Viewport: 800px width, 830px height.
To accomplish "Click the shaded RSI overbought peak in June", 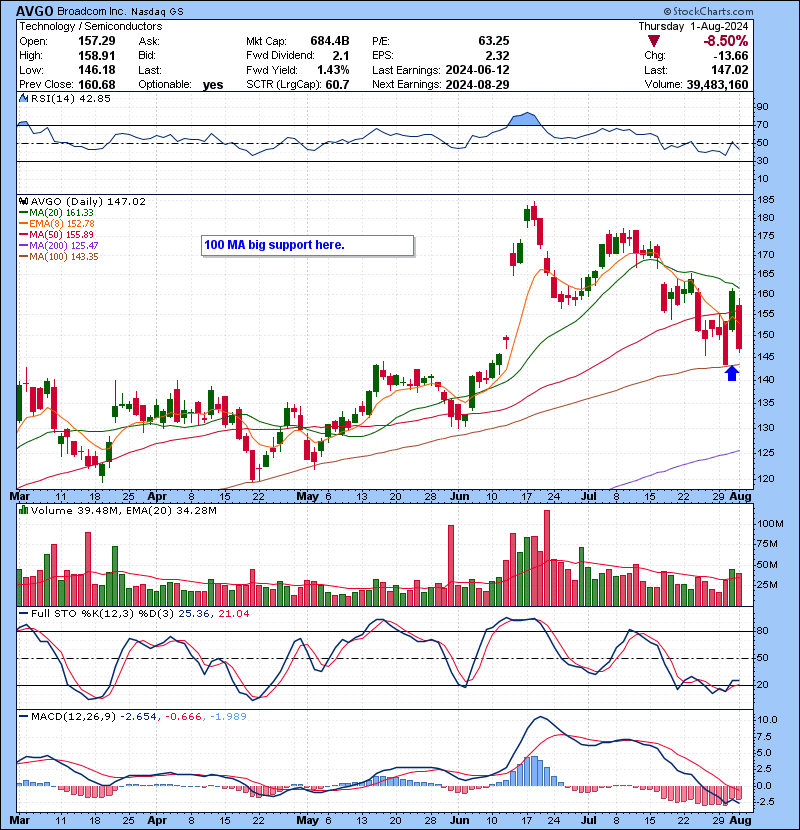I will [526, 119].
